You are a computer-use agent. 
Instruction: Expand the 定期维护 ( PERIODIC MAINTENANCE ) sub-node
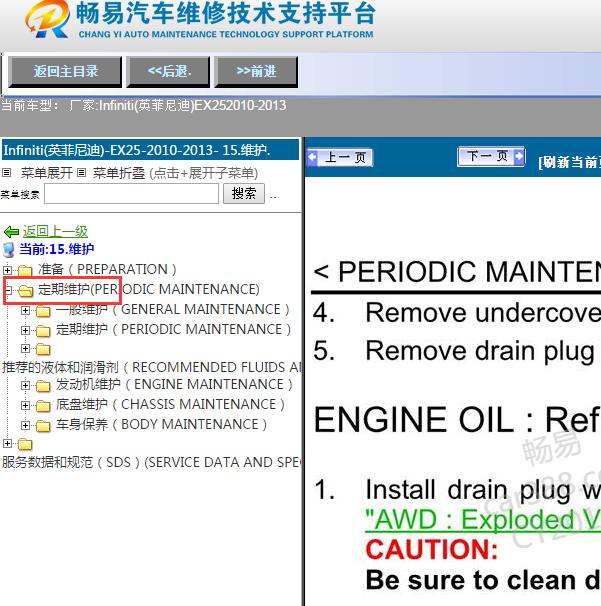pos(25,330)
